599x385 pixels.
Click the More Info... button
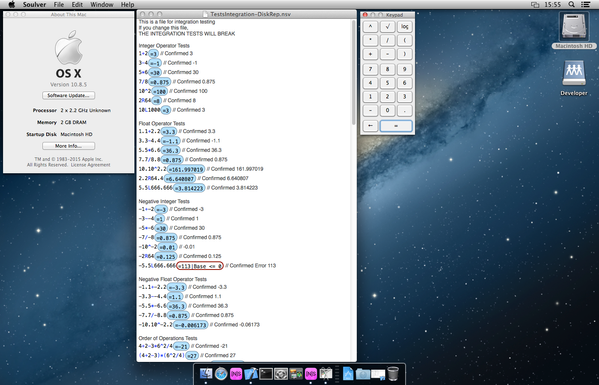(68, 146)
